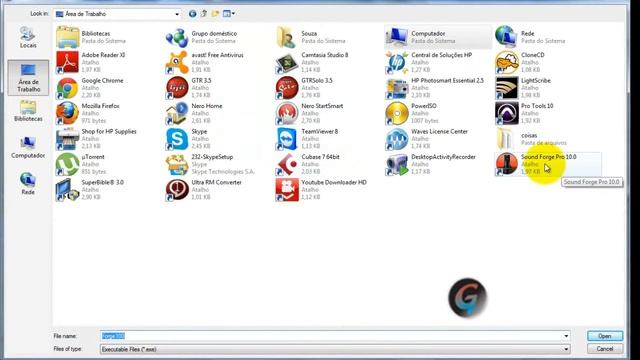Select the Ultra RM Converter shortcut
This screenshot has width=640, height=360.
tap(204, 190)
